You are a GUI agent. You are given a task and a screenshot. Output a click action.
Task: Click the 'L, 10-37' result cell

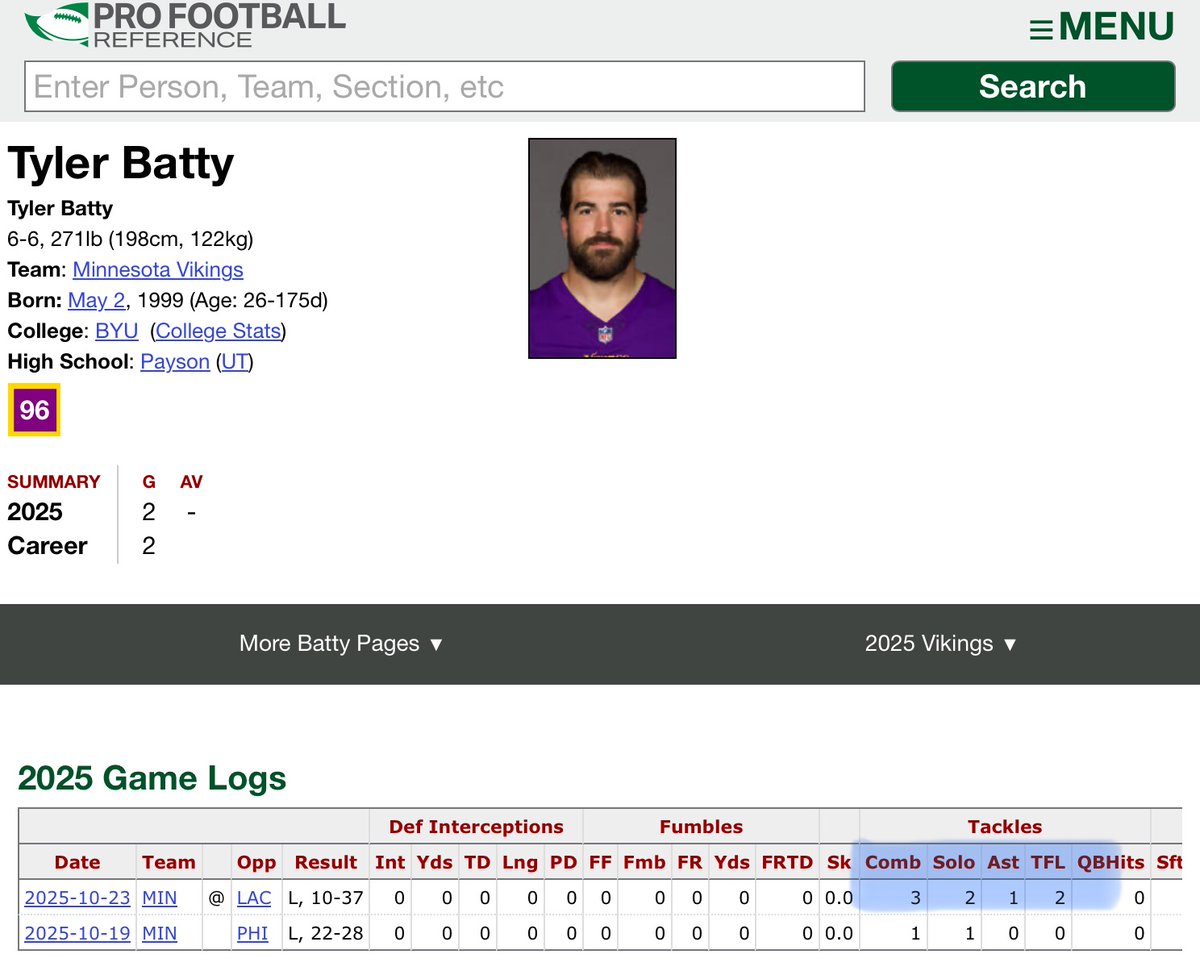click(x=326, y=898)
